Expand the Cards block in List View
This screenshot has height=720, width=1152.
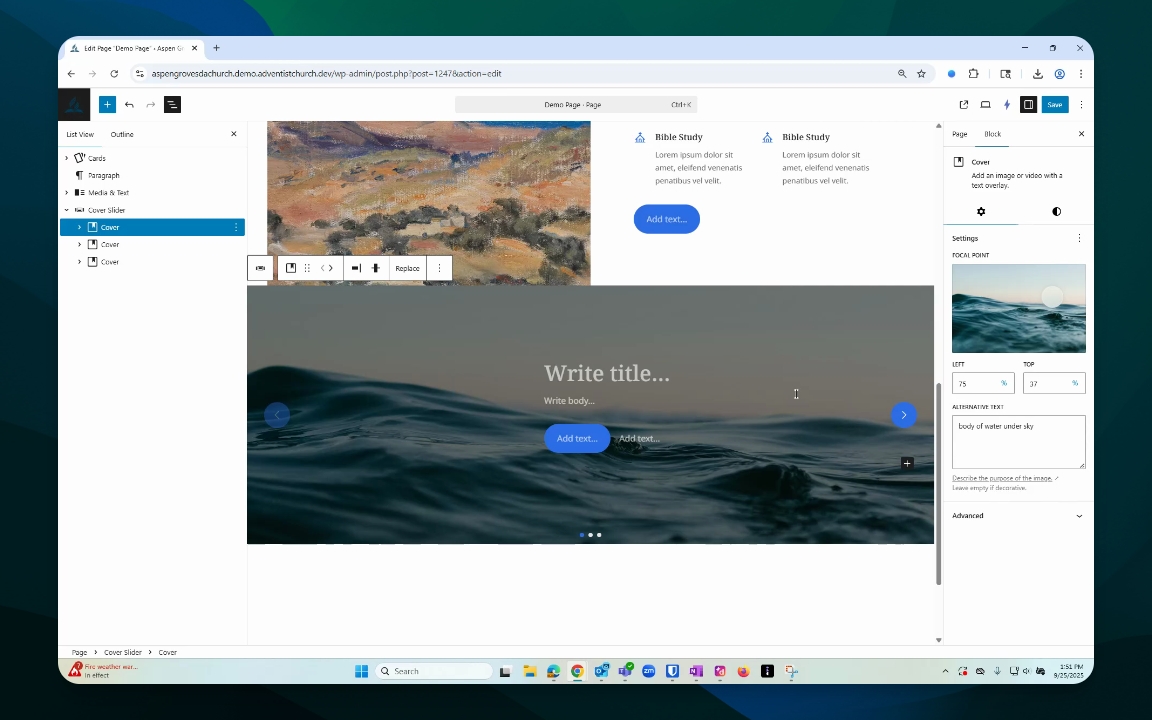[x=67, y=158]
